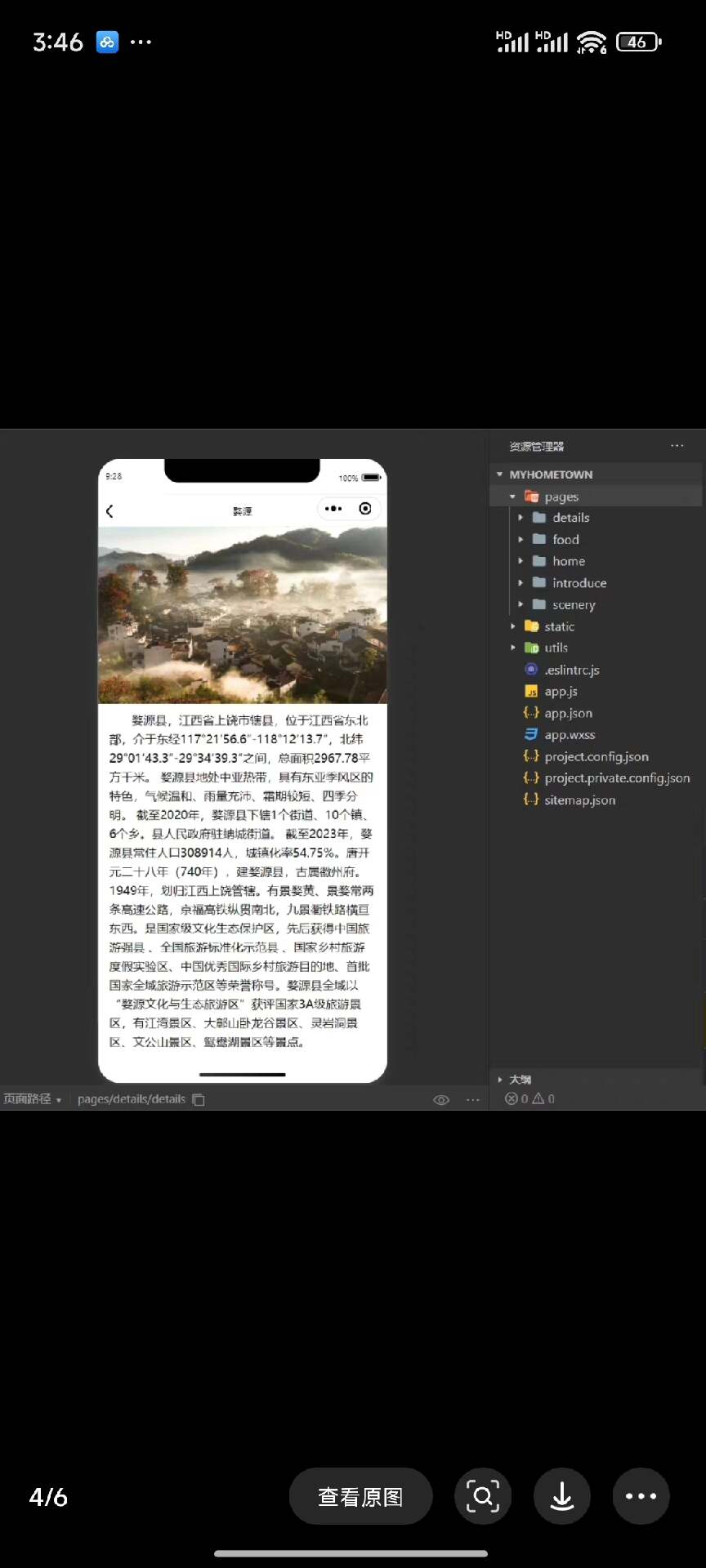Screen dimensions: 706x1568
Task: Toggle the preview eye icon
Action: coord(441,1100)
